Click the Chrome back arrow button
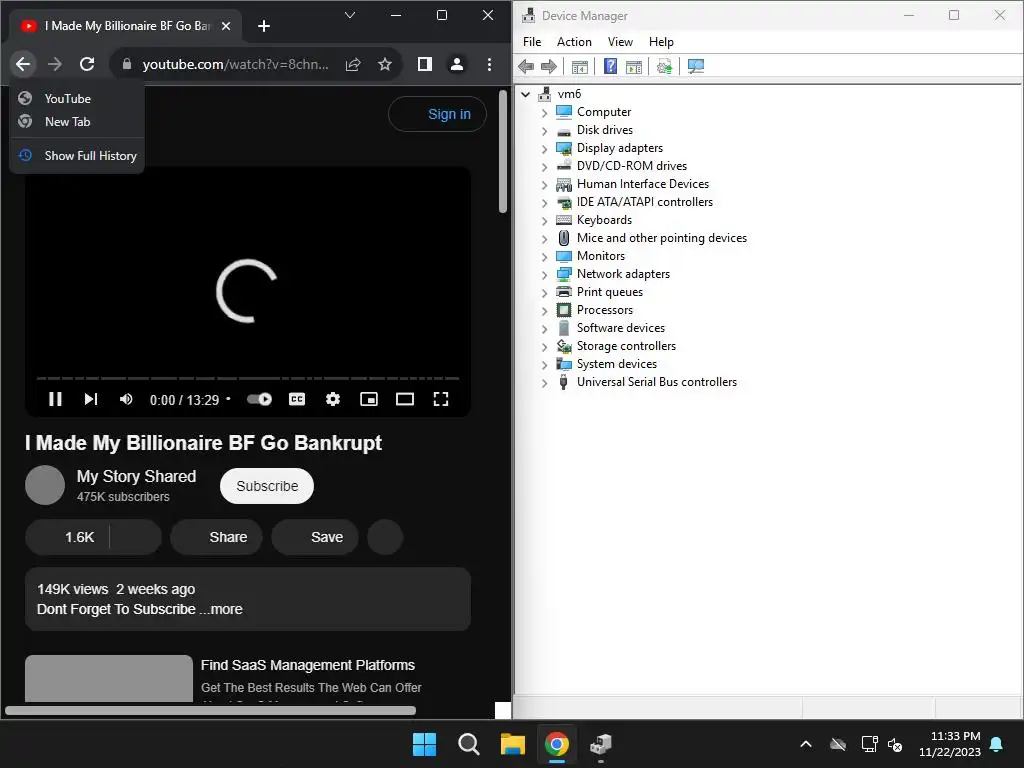The width and height of the screenshot is (1024, 768). click(23, 64)
